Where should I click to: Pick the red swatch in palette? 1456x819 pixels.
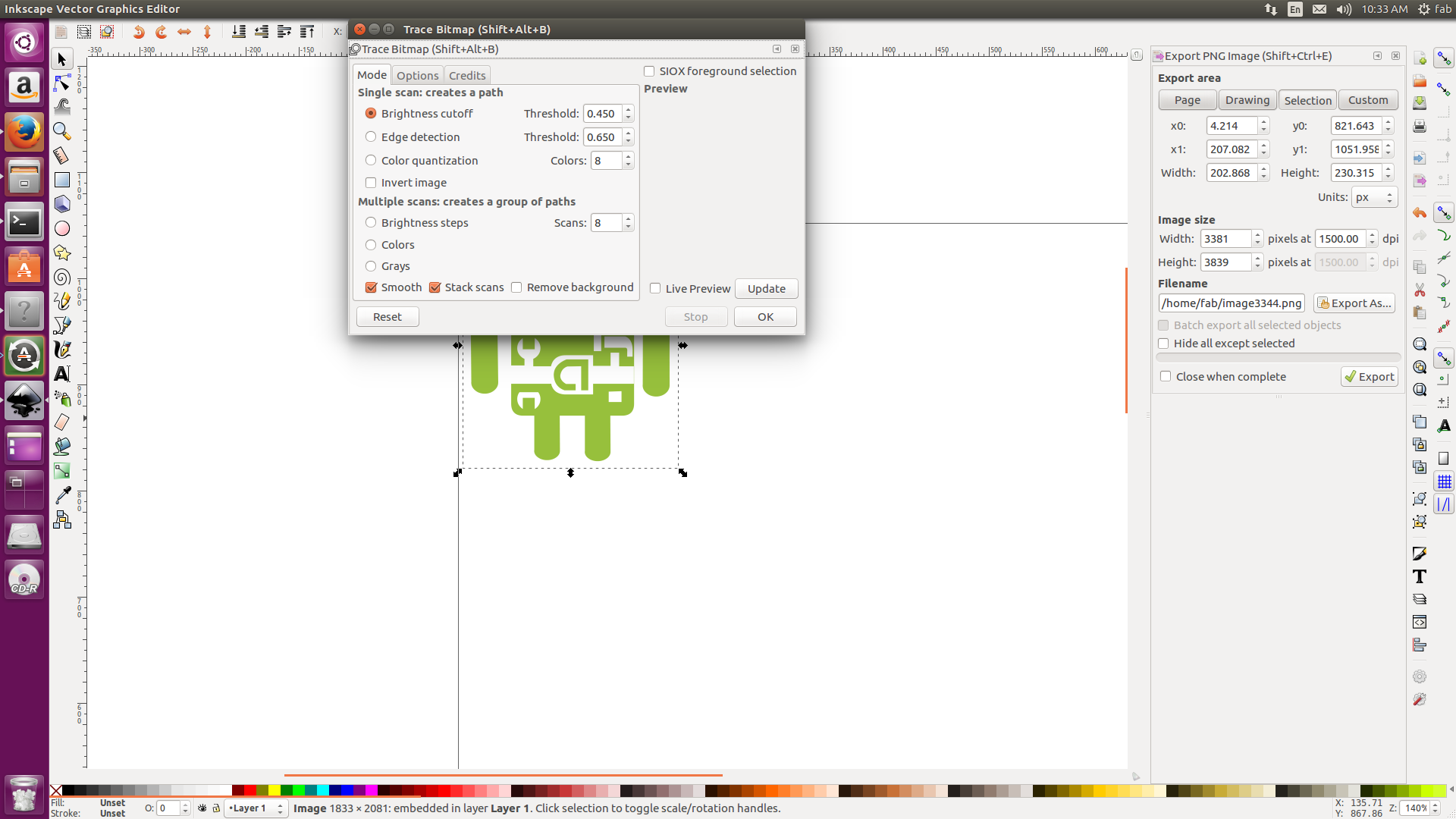(249, 790)
